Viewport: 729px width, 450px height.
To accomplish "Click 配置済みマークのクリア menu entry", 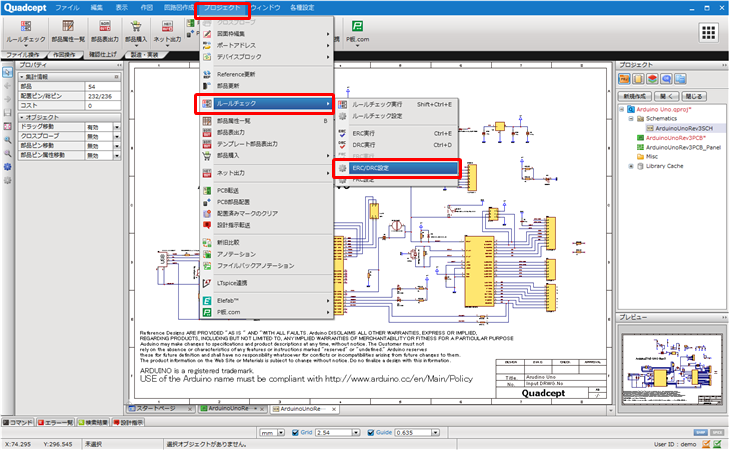I will click(267, 213).
